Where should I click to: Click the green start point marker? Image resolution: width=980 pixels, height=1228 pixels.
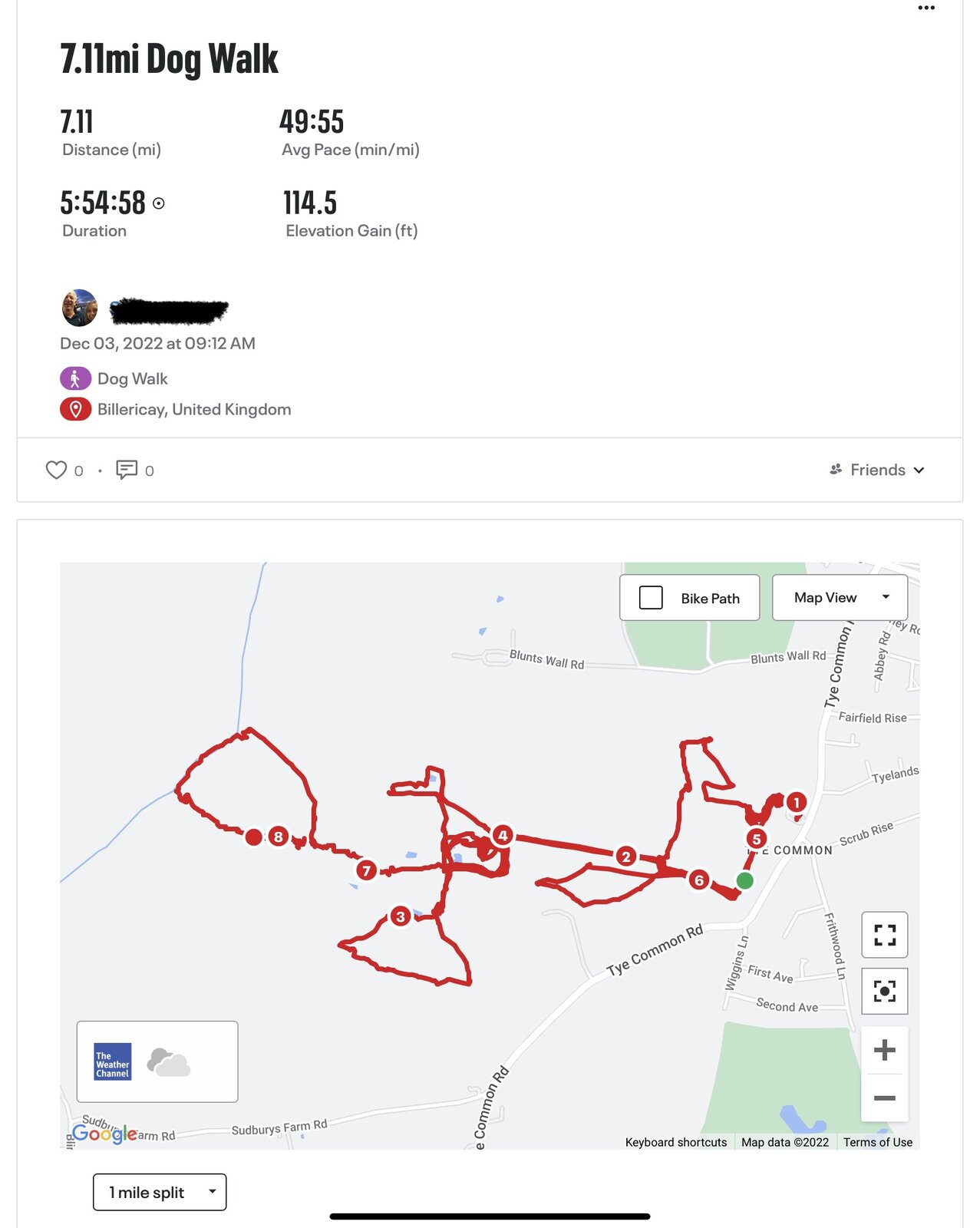[744, 880]
